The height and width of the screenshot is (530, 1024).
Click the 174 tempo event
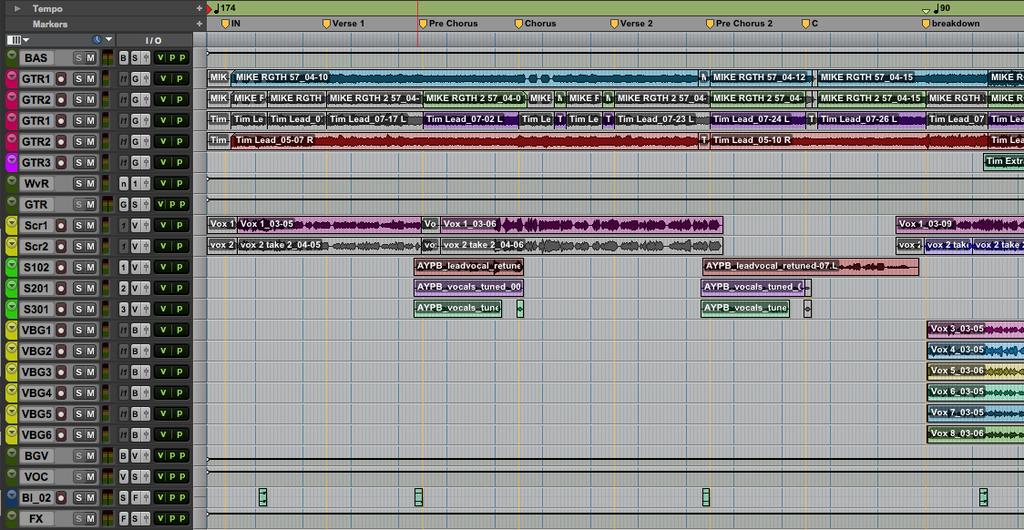pos(225,8)
